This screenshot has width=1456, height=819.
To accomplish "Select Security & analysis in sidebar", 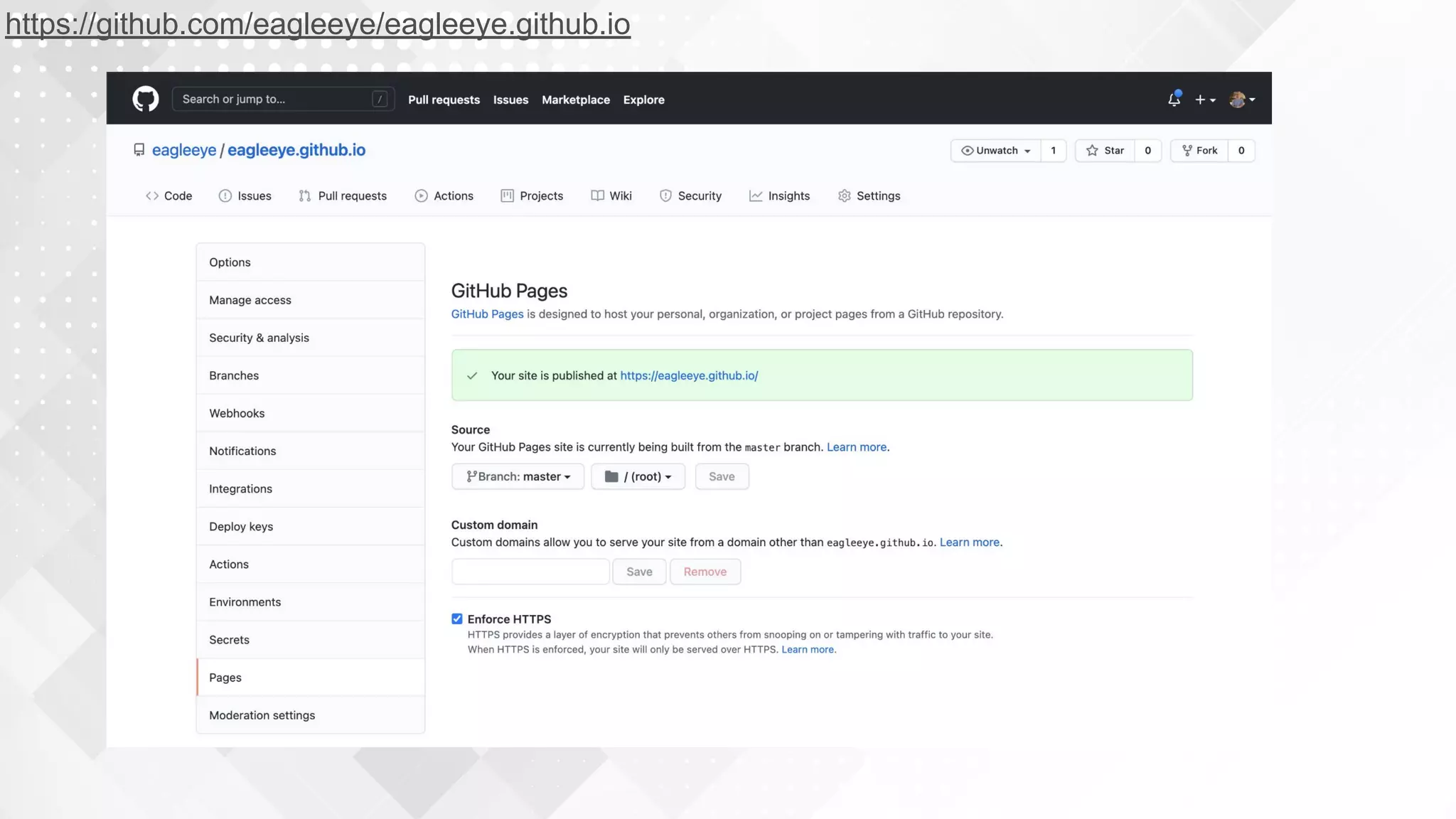I will [311, 338].
